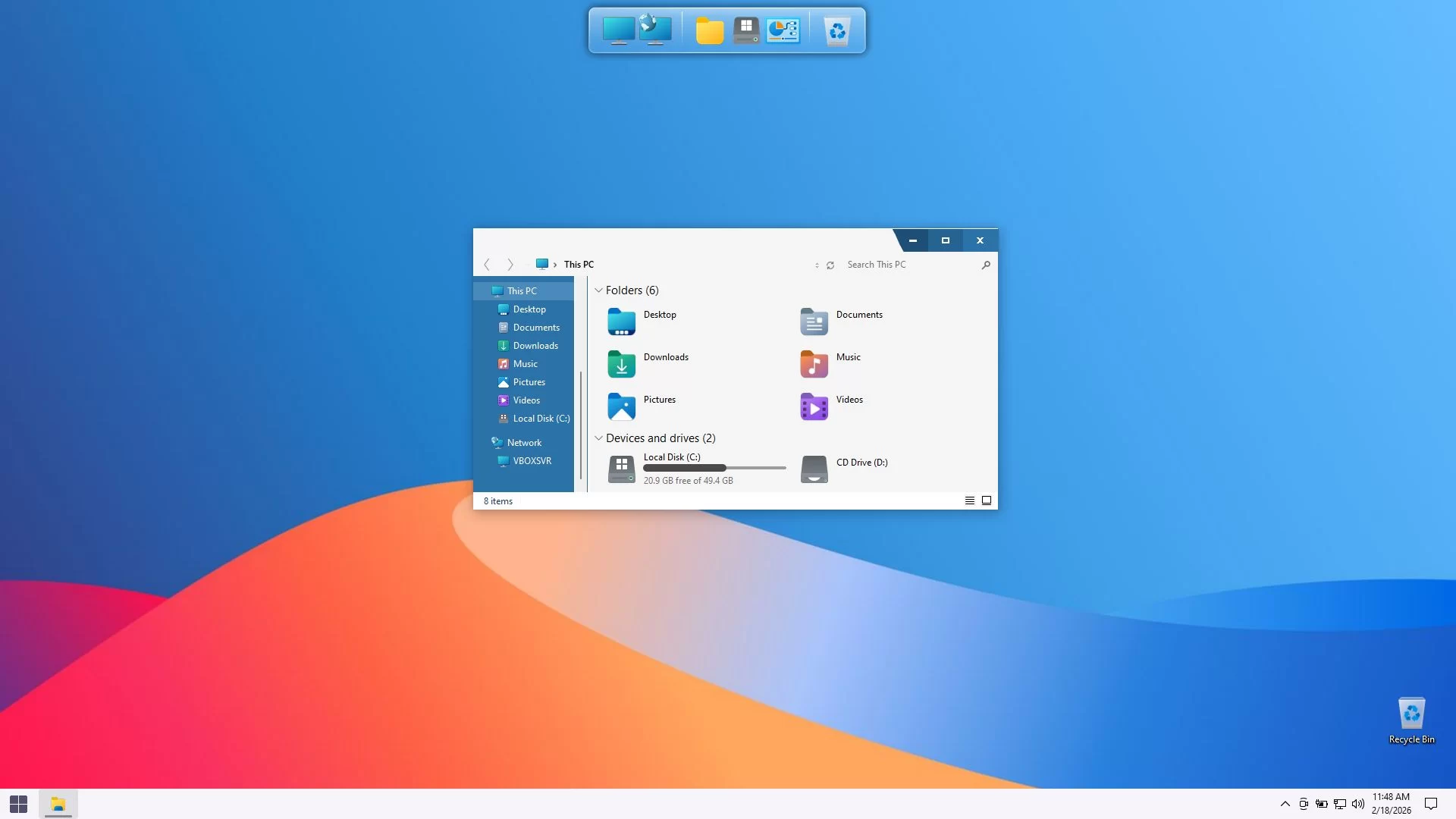Click Local Disk (C:) storage usage bar
1456x819 pixels.
tap(714, 468)
